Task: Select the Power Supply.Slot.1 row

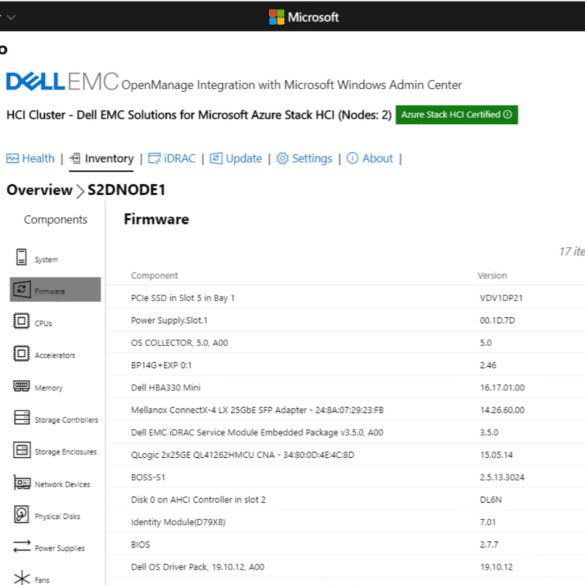Action: (345, 320)
